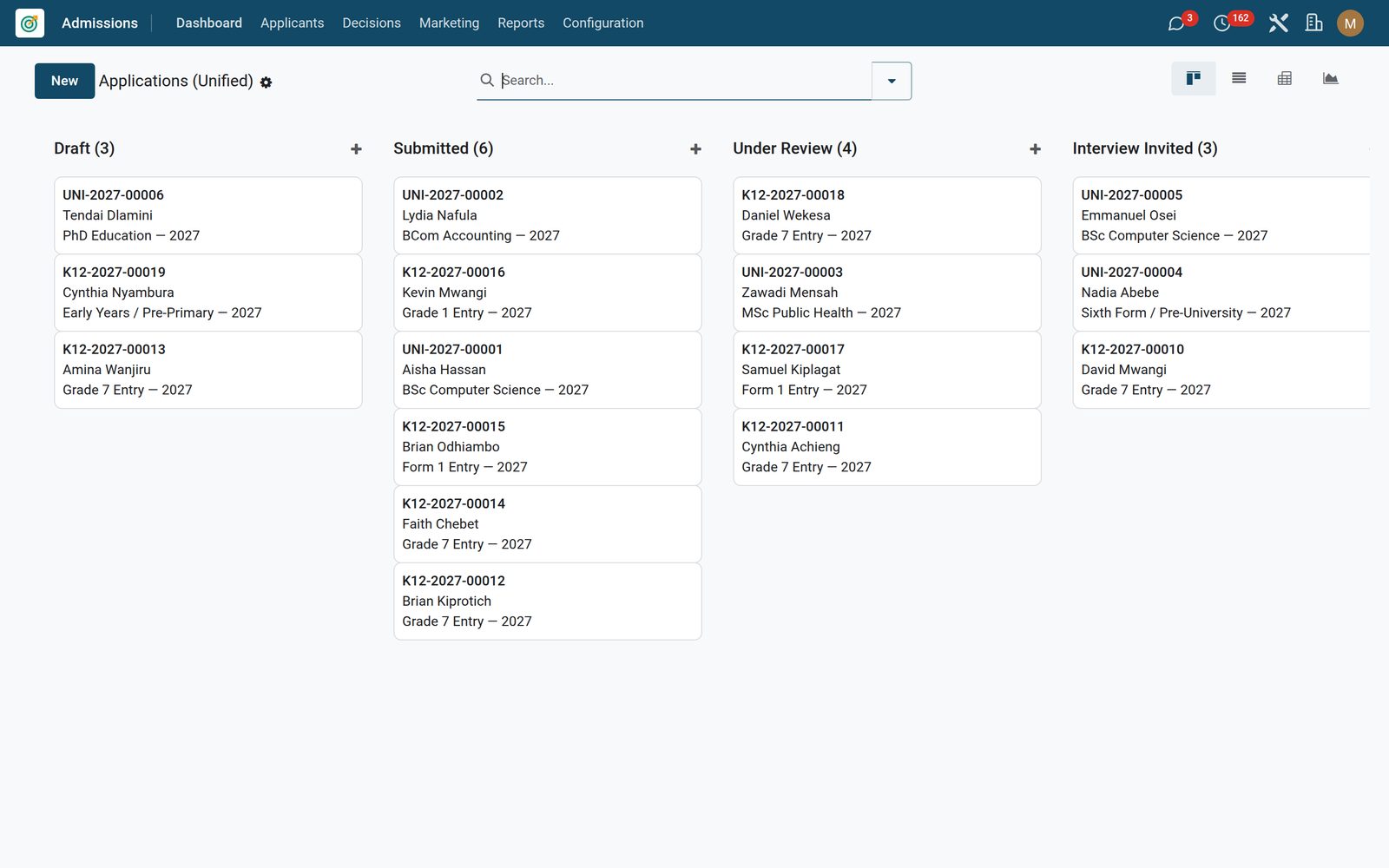
Task: Open the Configuration menu
Action: (x=603, y=23)
